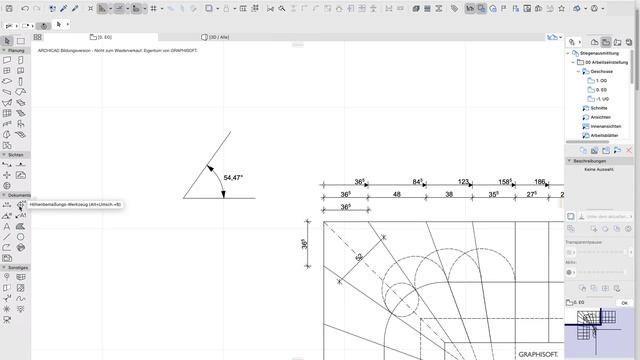This screenshot has height=360, width=640.
Task: Open guide lines dropdown arrow
Action: point(110,9)
